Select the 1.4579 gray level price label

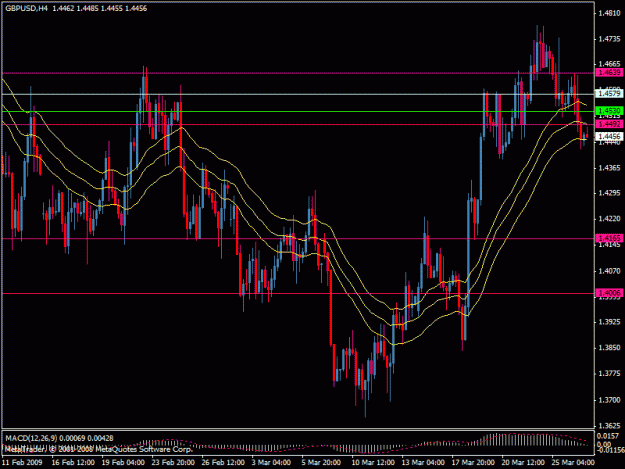[609, 94]
